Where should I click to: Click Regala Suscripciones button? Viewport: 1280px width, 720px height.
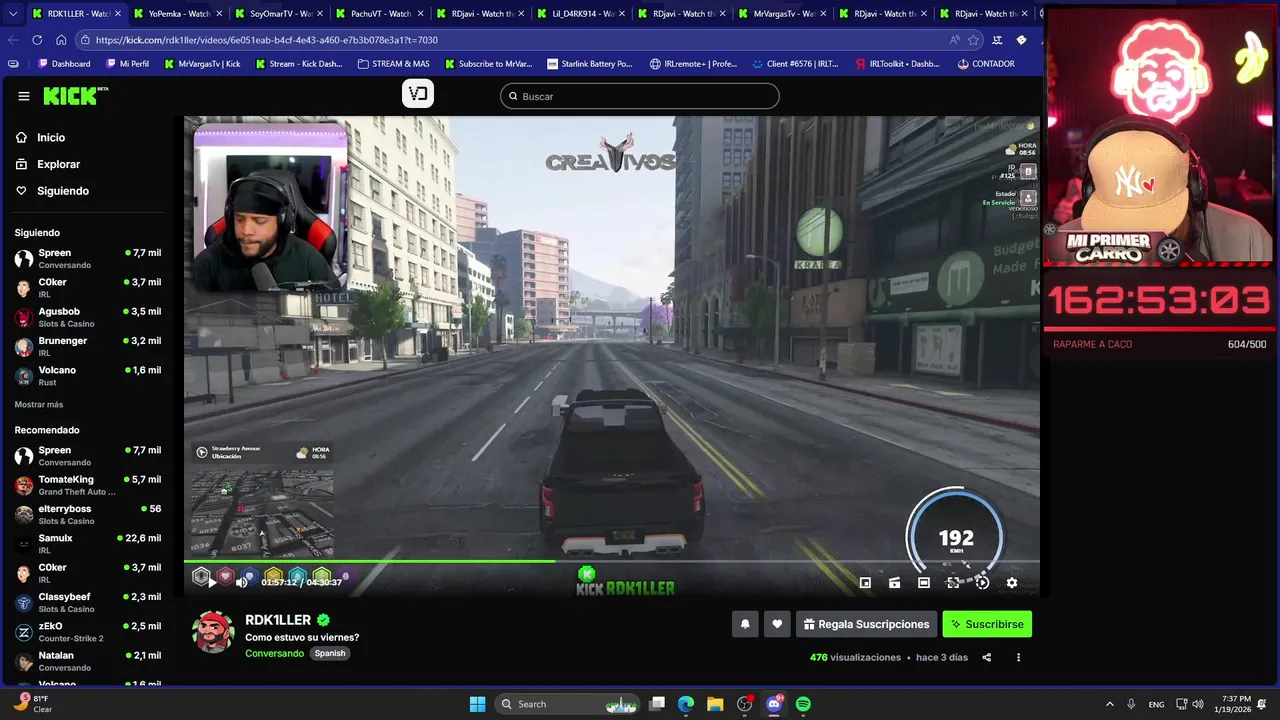pyautogui.click(x=866, y=624)
